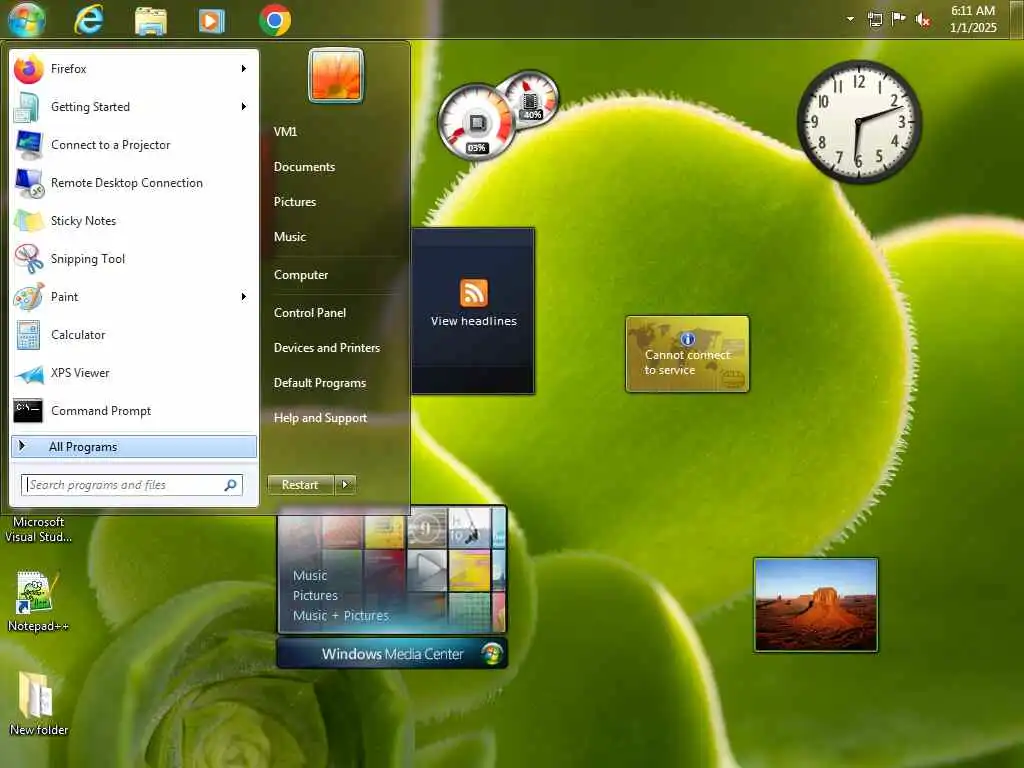Open Help and Support
The width and height of the screenshot is (1024, 768).
tap(320, 418)
